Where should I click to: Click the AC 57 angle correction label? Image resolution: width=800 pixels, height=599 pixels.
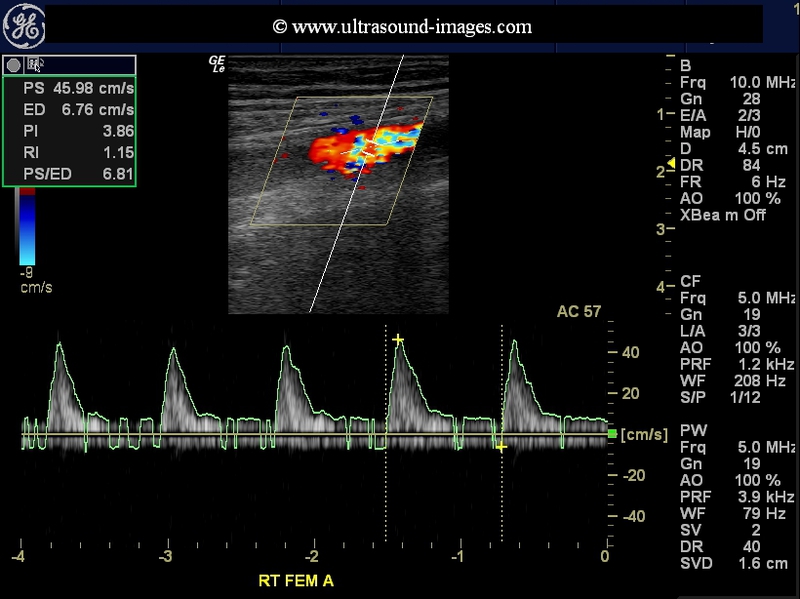pos(579,312)
